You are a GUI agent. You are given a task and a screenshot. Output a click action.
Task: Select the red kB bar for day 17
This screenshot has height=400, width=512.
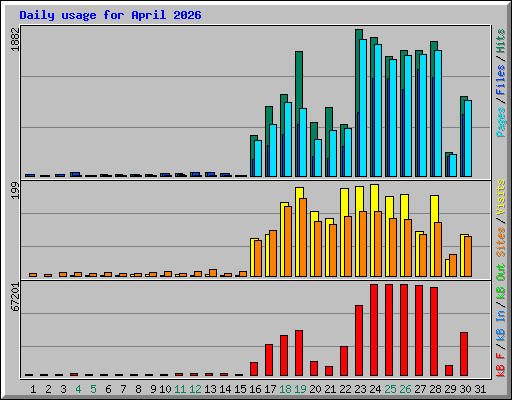[269, 360]
